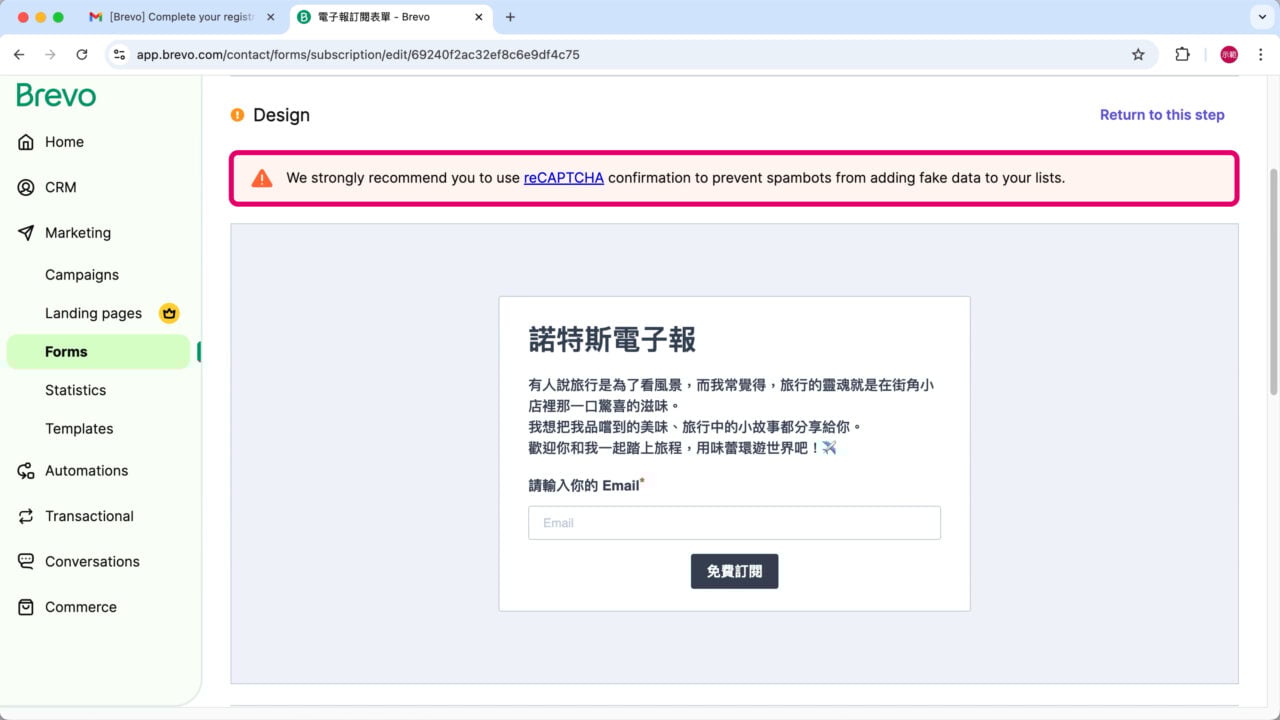Open Automations from the sidebar
1280x720 pixels.
pos(86,470)
